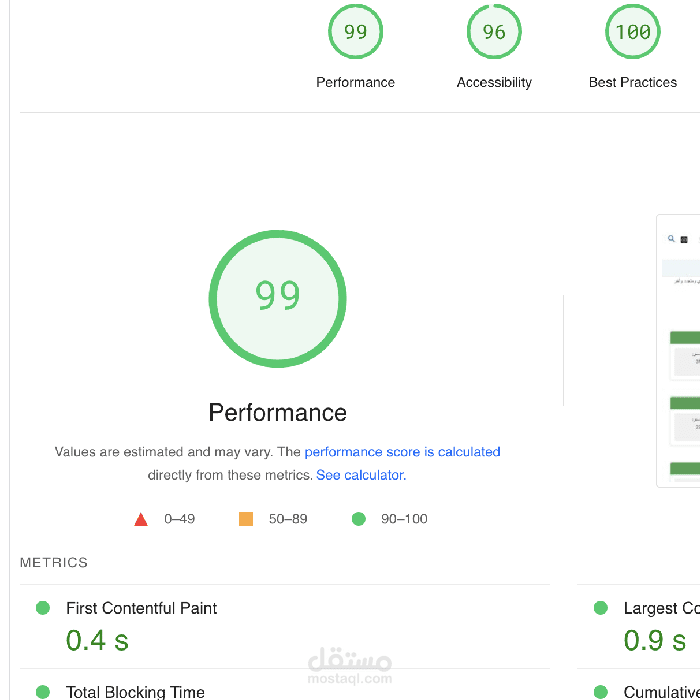
Task: Click the green circle 90–100 legend icon
Action: [x=358, y=519]
